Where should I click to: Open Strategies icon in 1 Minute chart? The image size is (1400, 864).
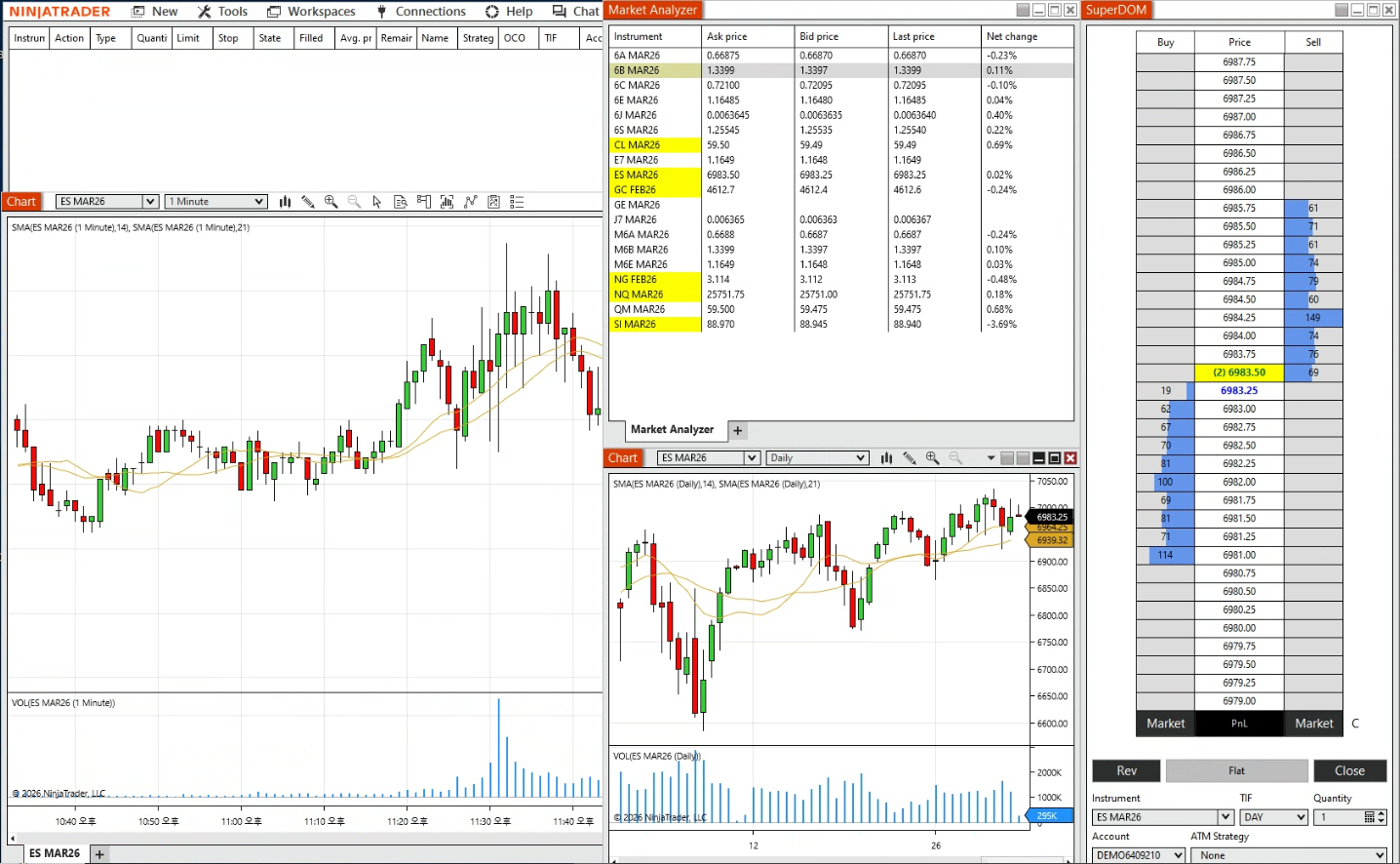[494, 202]
